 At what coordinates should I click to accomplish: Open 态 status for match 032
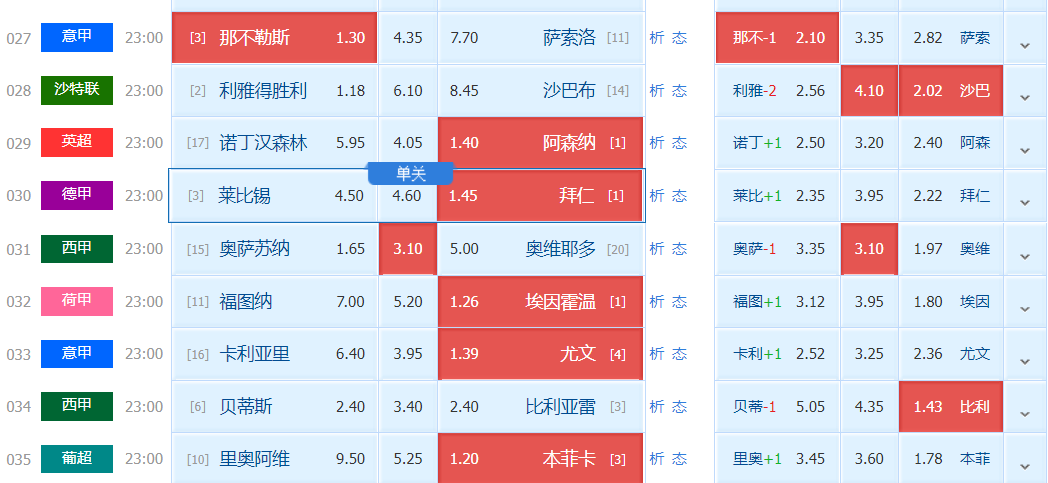pos(680,301)
